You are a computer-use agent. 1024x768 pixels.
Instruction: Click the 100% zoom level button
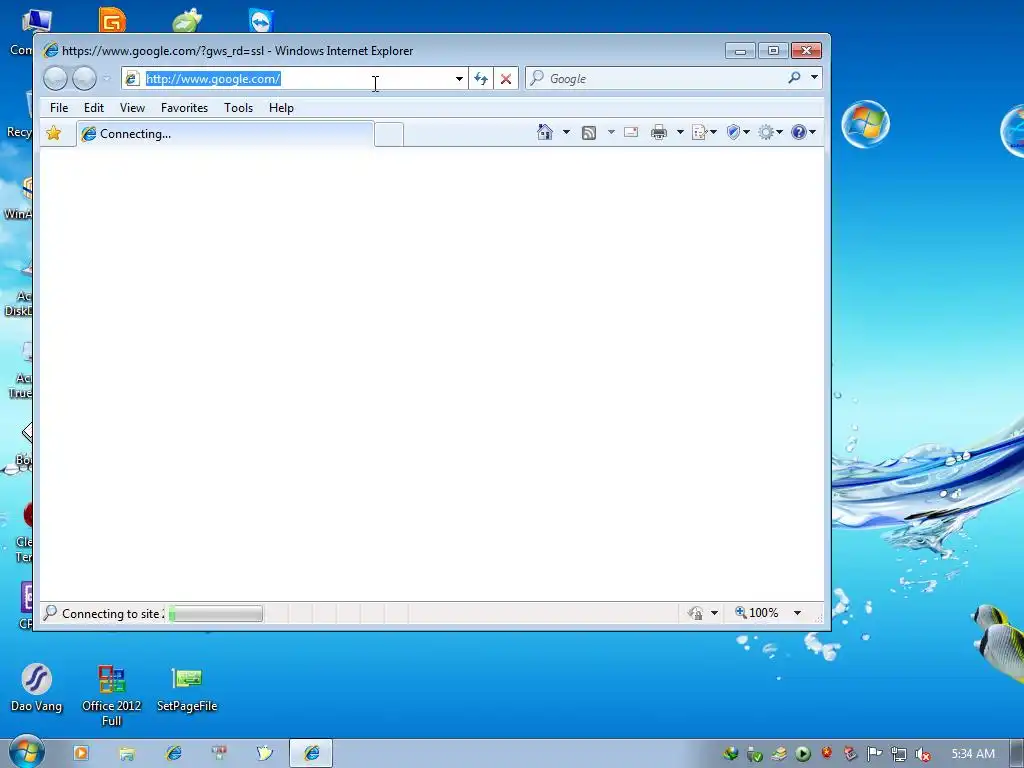(x=756, y=613)
